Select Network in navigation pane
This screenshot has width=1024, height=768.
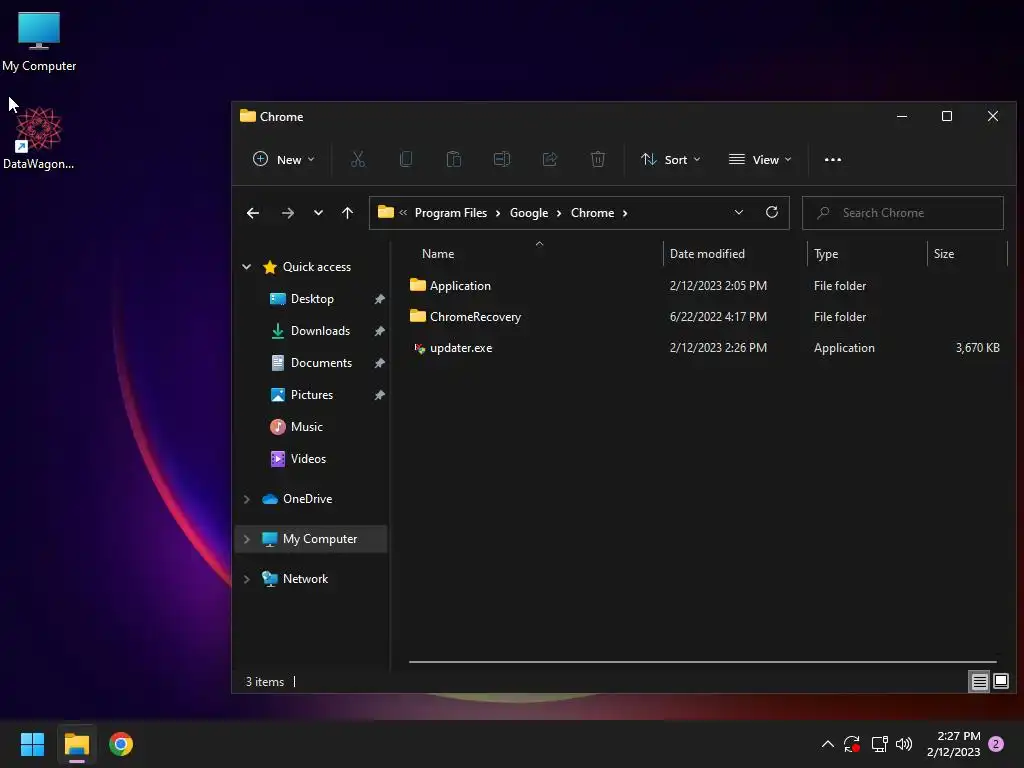(x=306, y=579)
